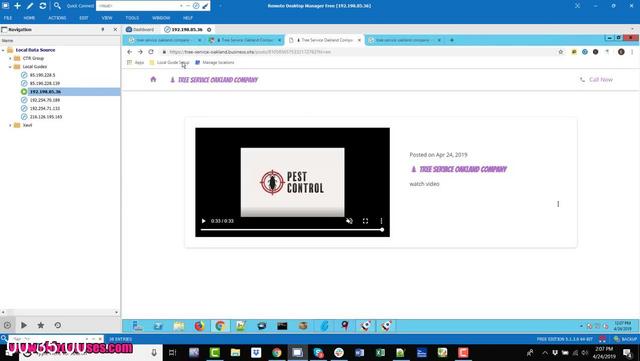This screenshot has height=361, width=640.
Task: Switch to the Dashboard tab
Action: (x=140, y=29)
